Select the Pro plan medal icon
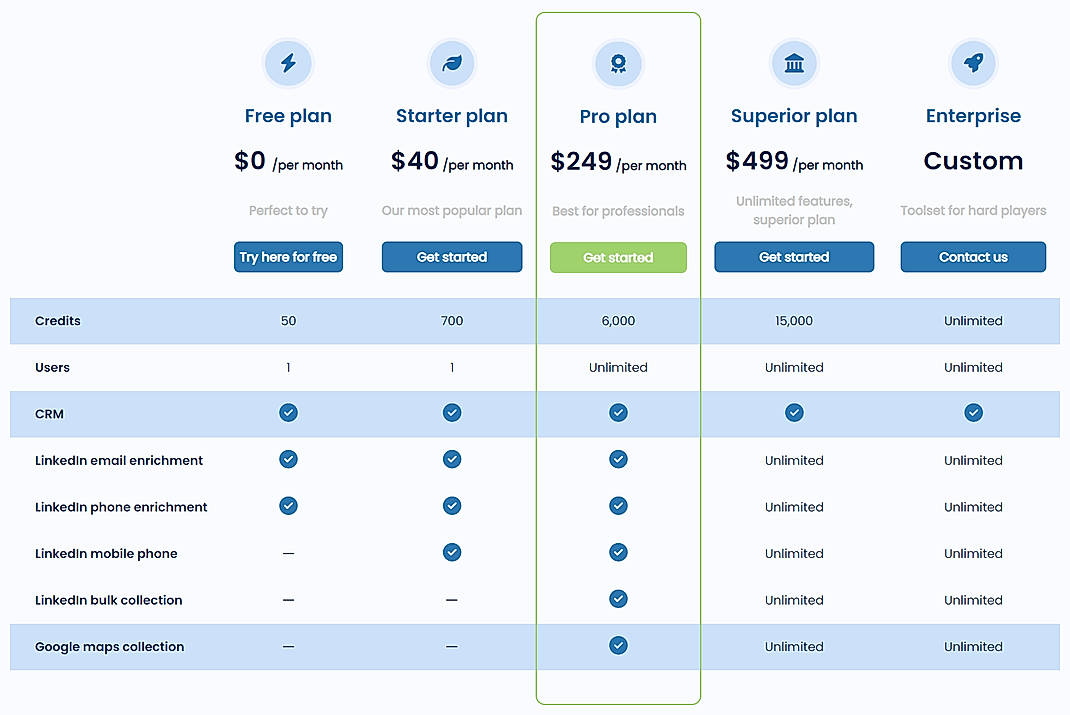The height and width of the screenshot is (715, 1070). [618, 63]
